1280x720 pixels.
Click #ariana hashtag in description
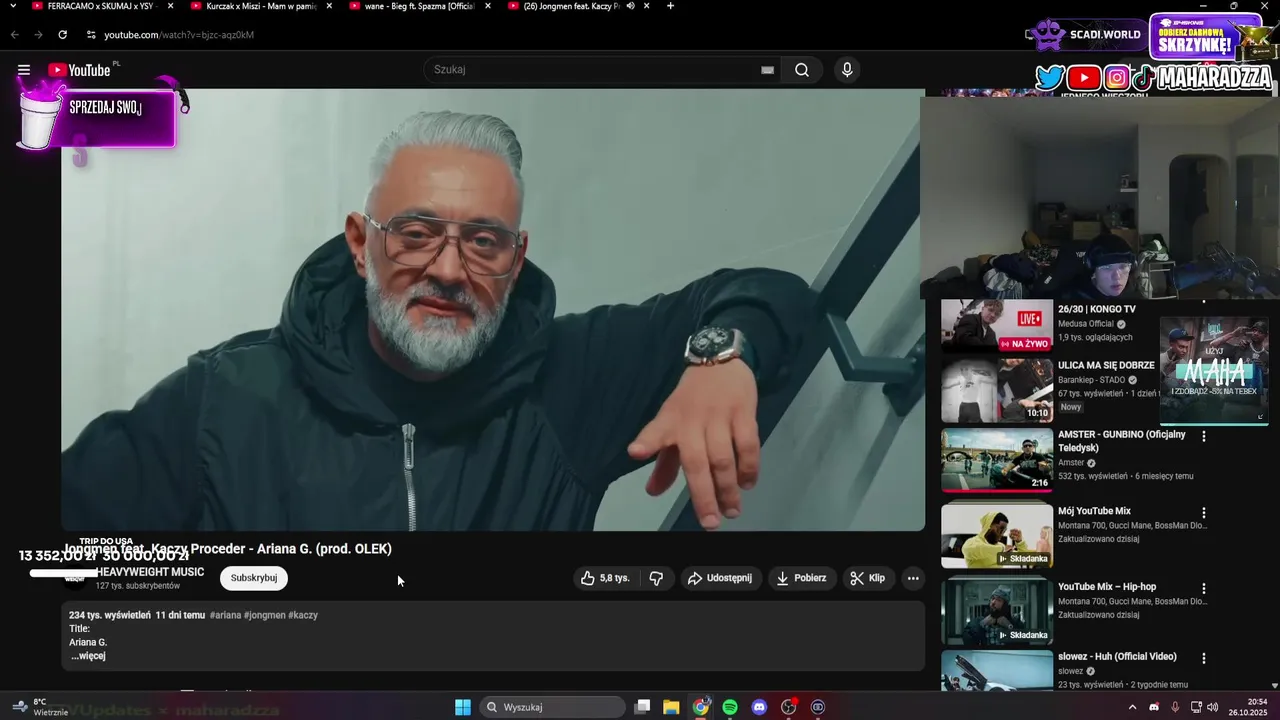[x=225, y=615]
